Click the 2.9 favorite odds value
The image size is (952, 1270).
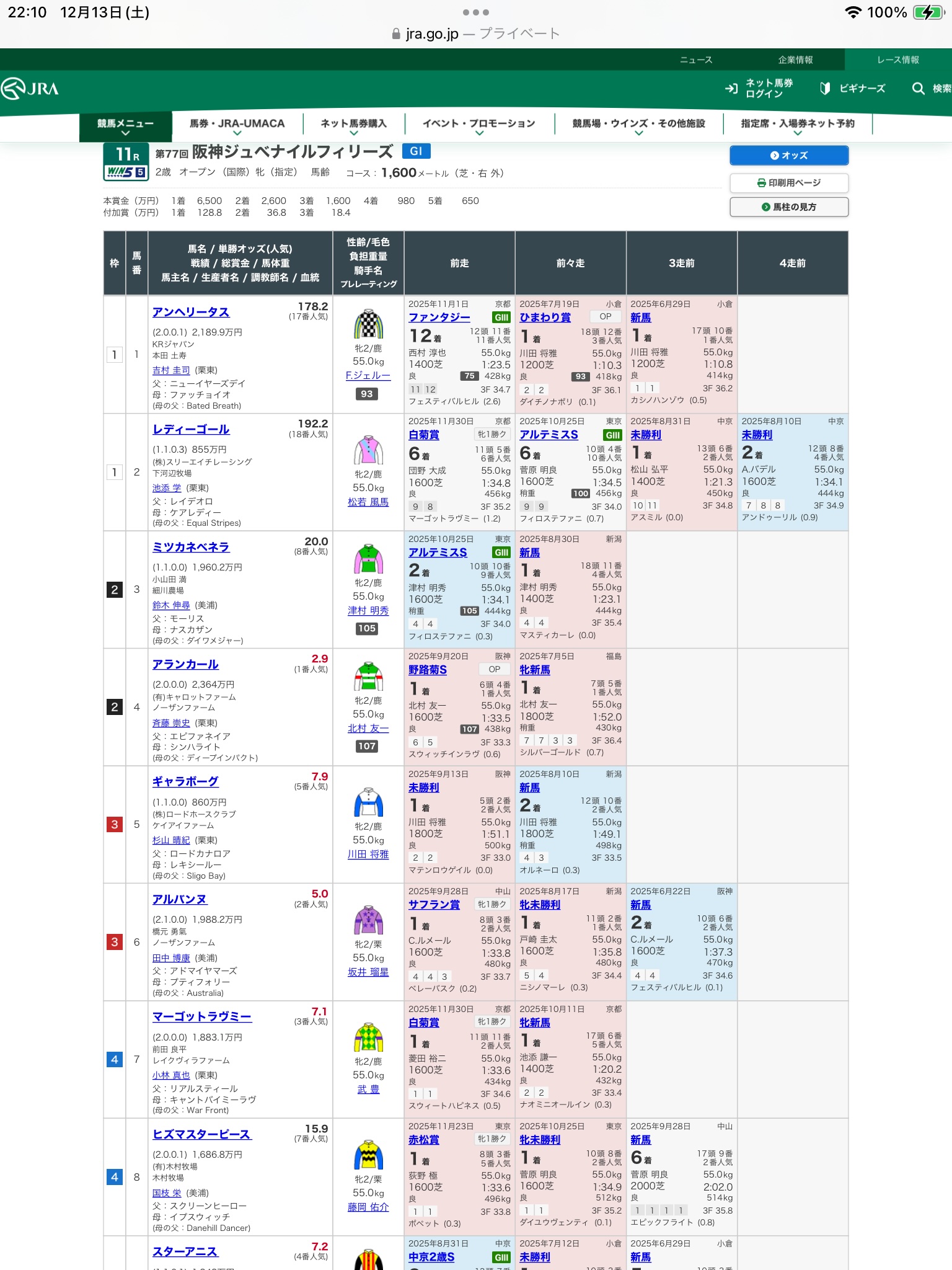pos(320,659)
